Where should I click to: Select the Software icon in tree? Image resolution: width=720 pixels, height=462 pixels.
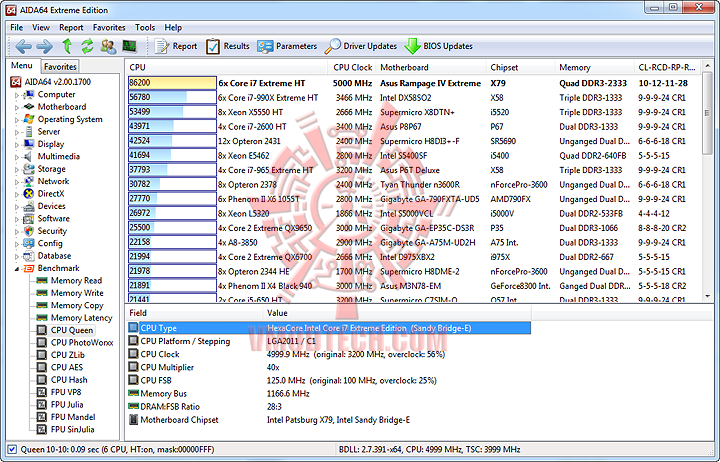[x=29, y=219]
